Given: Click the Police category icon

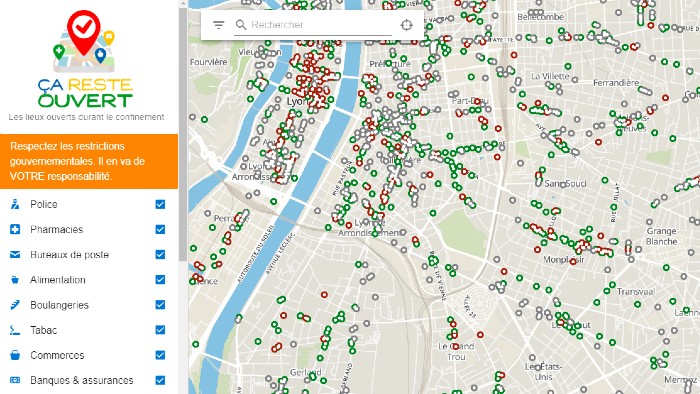Looking at the screenshot, I should pyautogui.click(x=15, y=204).
